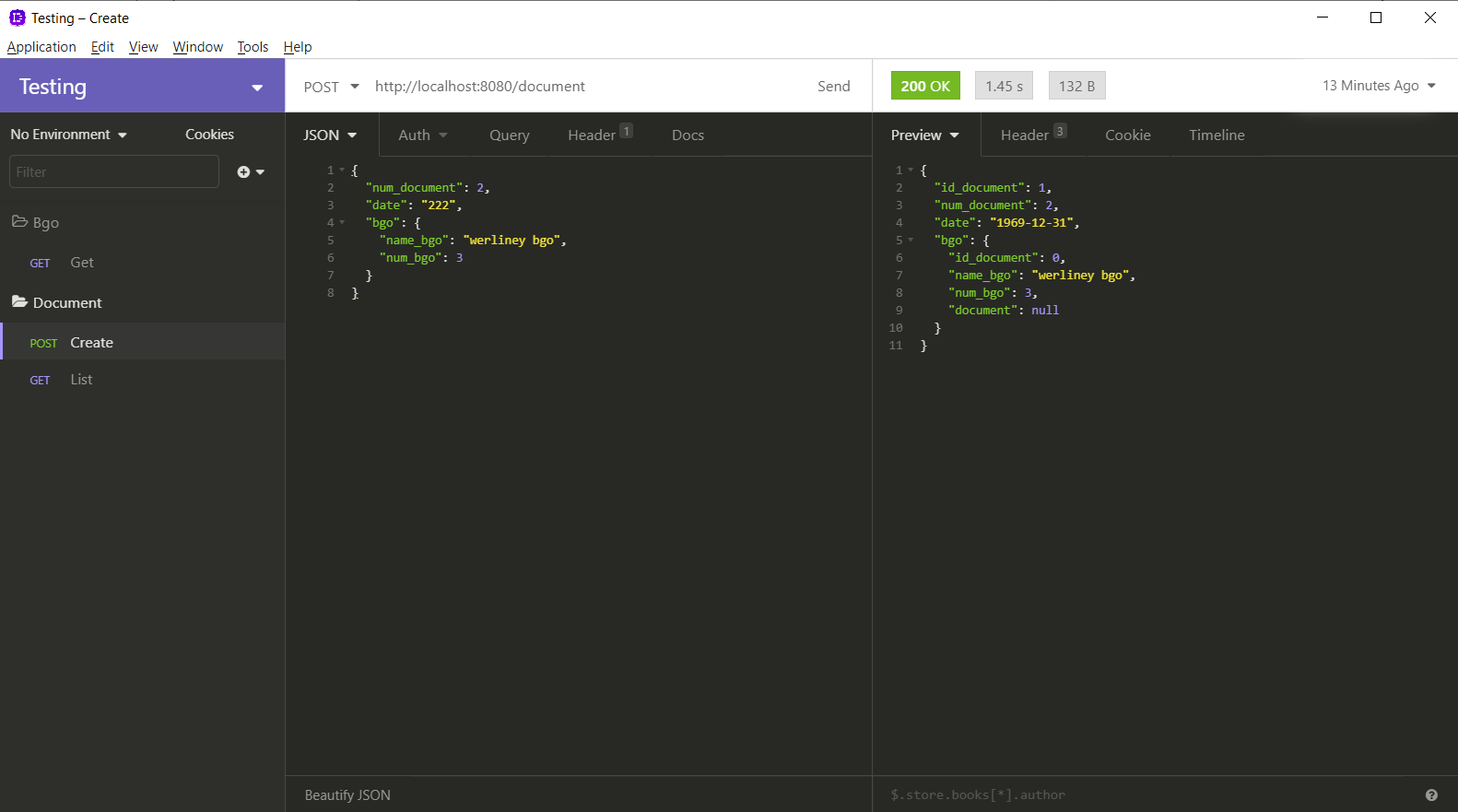This screenshot has height=812, width=1458.
Task: Minimize the Insomnia window
Action: [x=1323, y=18]
